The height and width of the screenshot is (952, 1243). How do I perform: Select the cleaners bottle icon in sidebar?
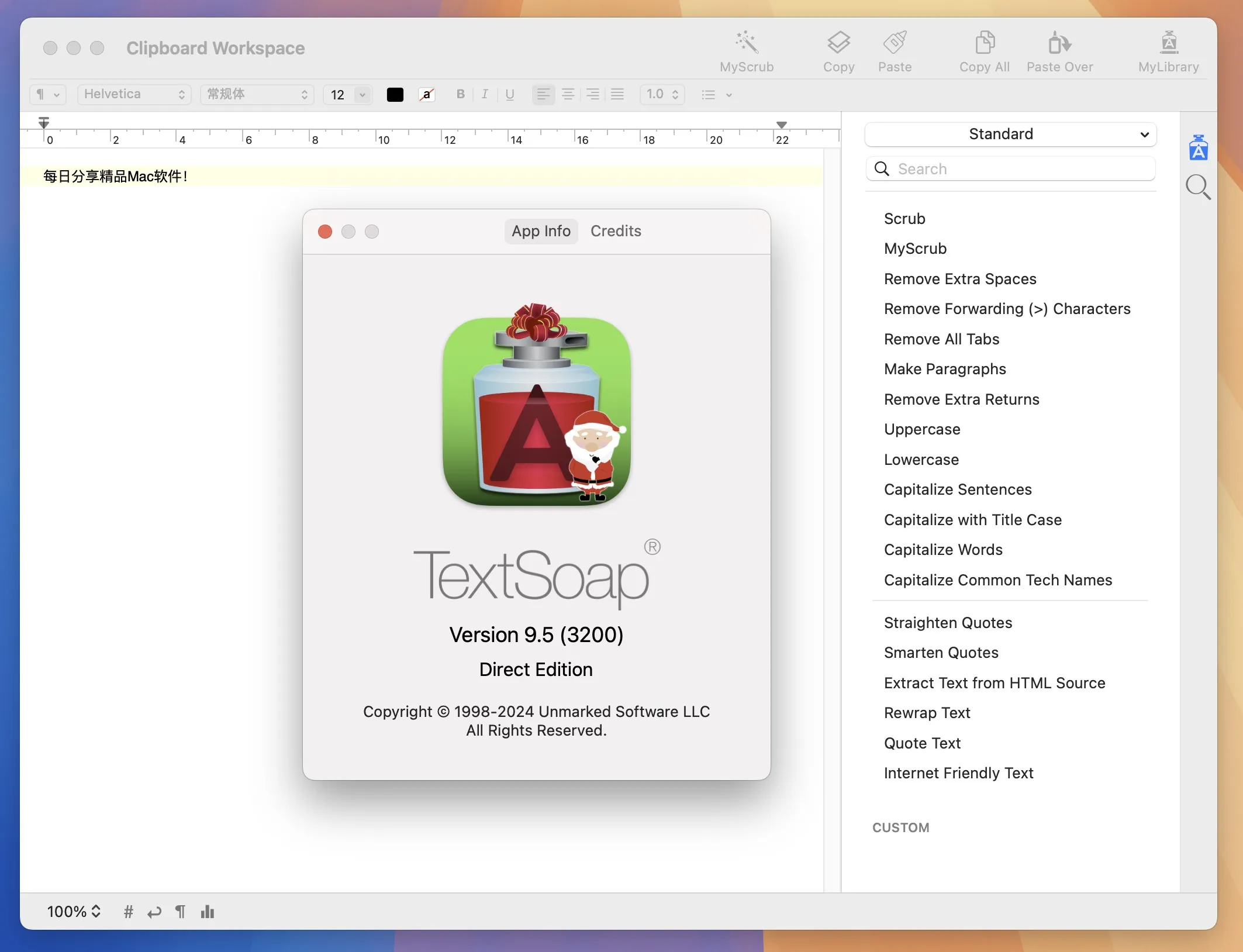tap(1198, 147)
